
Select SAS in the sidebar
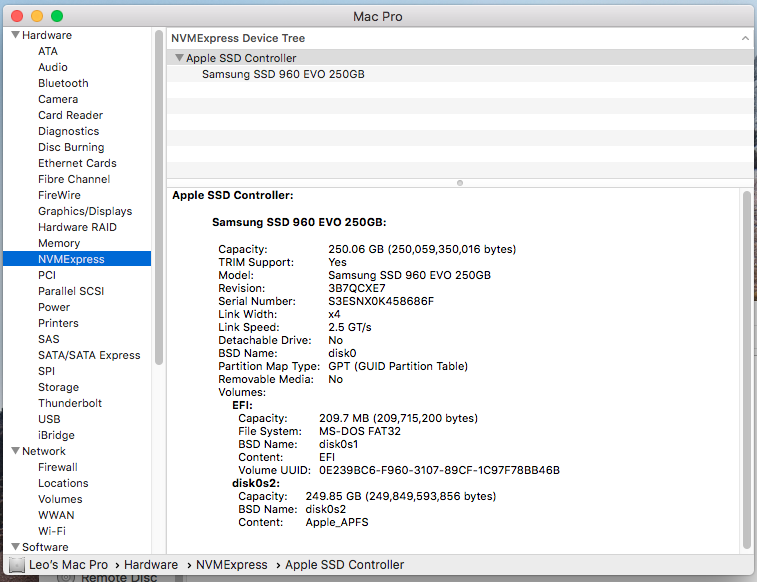tap(49, 339)
